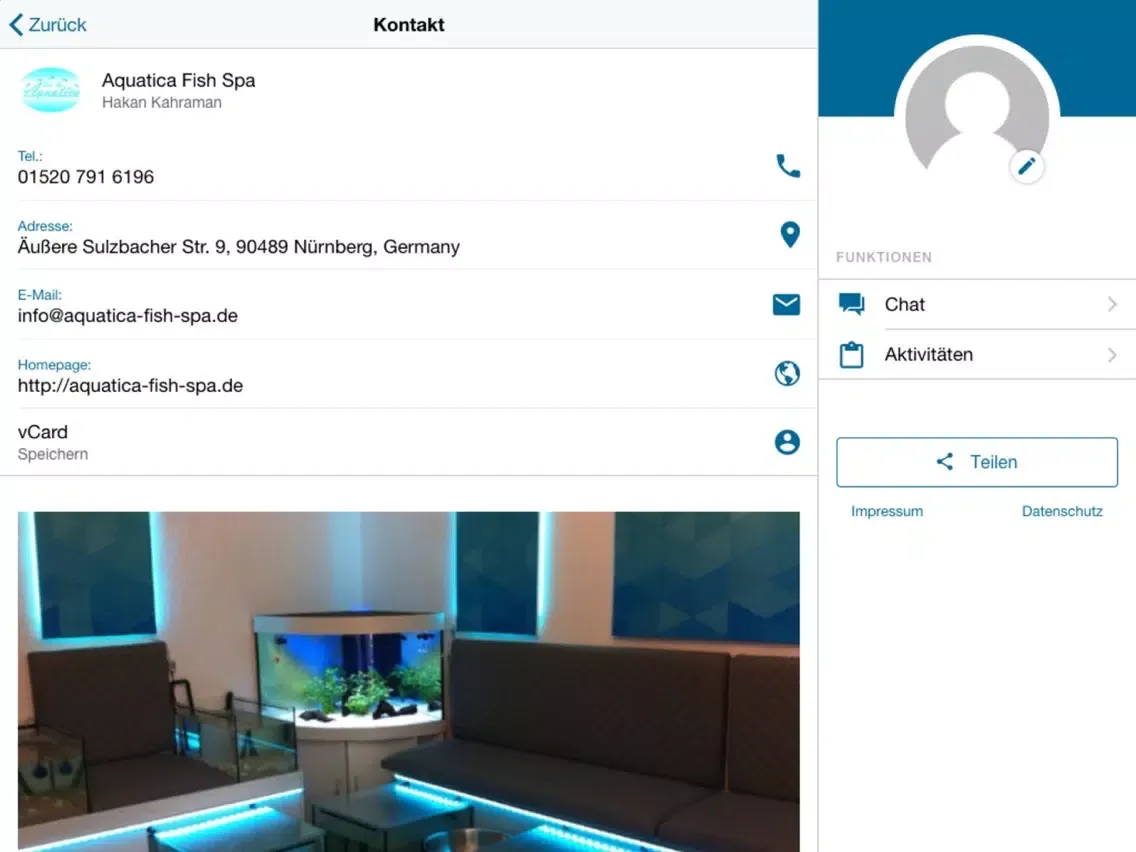Tap the Chat speech bubble icon
Screen dimensions: 1136x852
click(851, 305)
